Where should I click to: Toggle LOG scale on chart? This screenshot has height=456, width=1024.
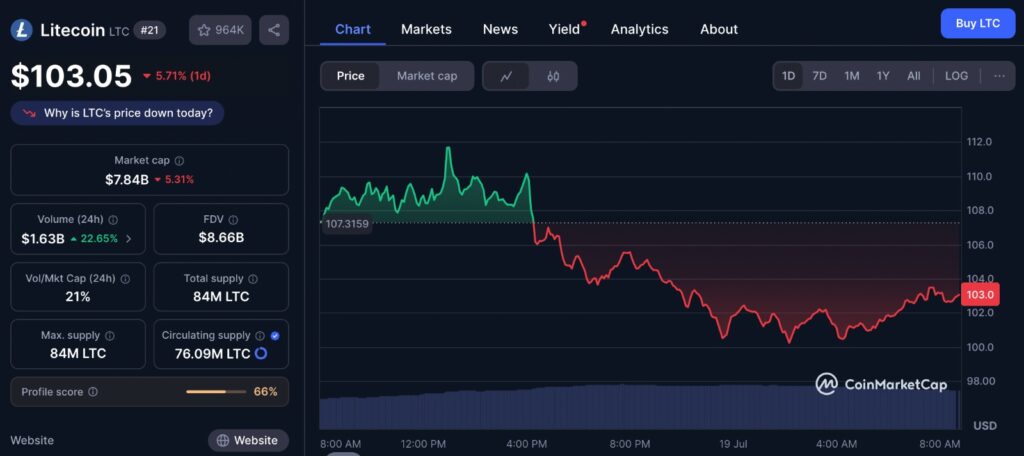(956, 76)
